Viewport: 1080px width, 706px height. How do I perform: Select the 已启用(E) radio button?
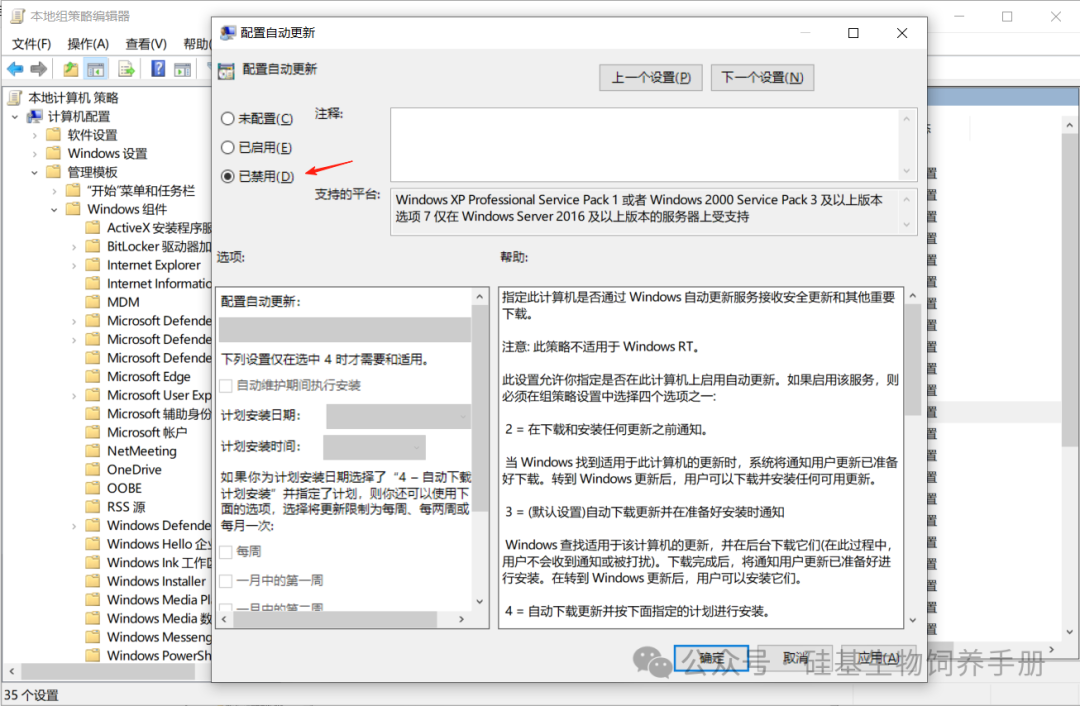(227, 147)
